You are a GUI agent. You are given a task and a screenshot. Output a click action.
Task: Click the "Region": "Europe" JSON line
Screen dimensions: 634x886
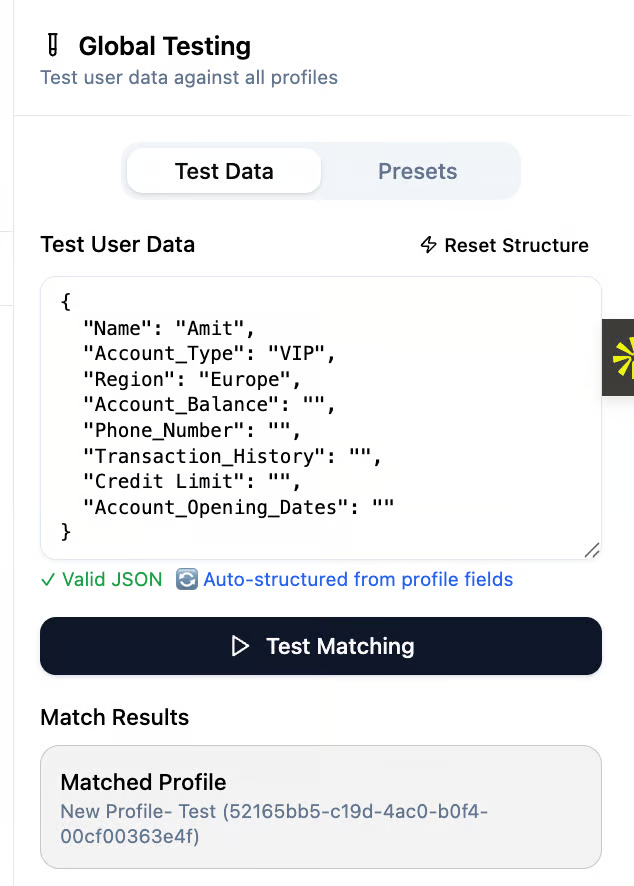(x=192, y=378)
